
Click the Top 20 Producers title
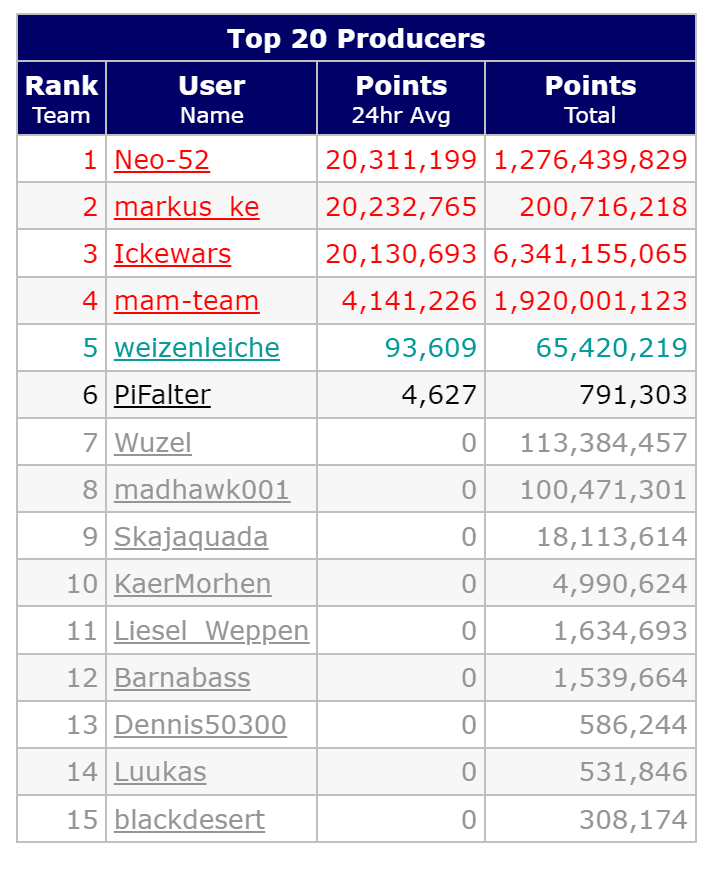pyautogui.click(x=356, y=39)
